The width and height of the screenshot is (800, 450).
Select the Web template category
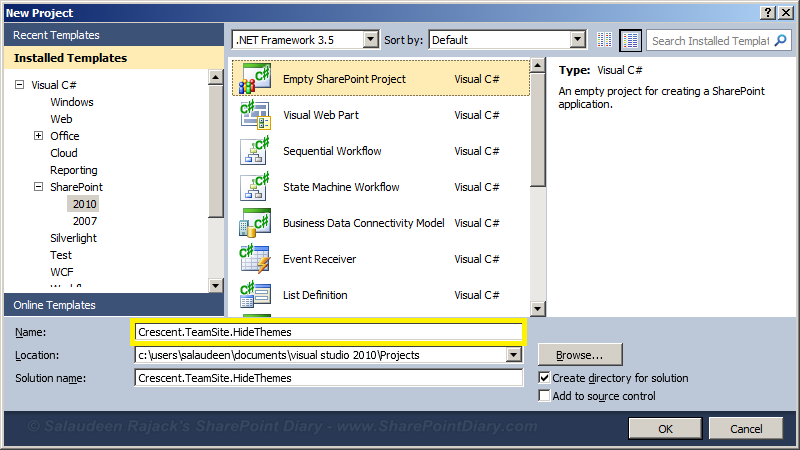(61, 119)
